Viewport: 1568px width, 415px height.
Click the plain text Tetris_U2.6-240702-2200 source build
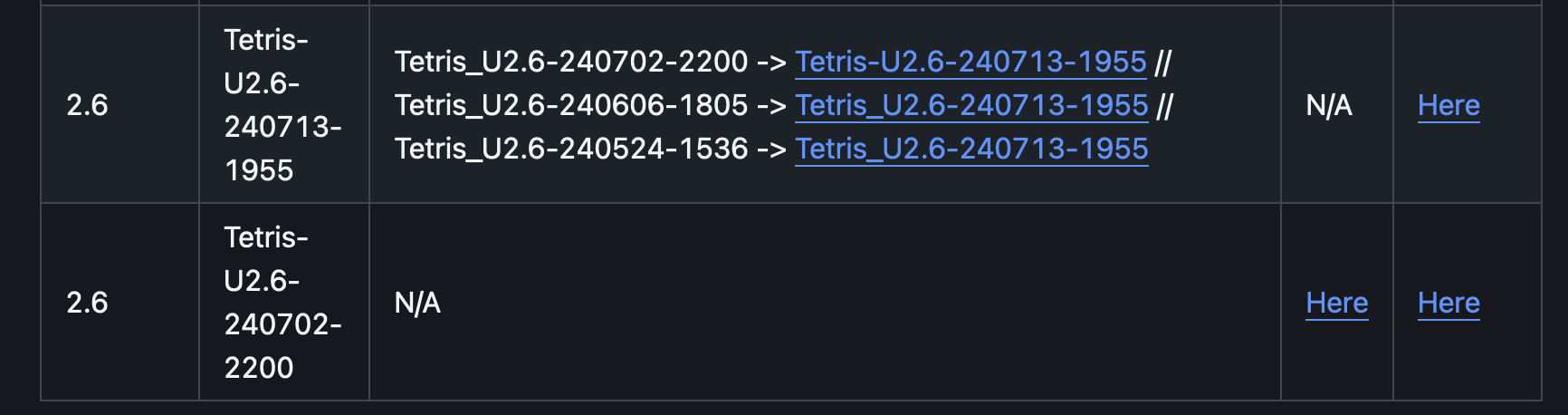(571, 62)
